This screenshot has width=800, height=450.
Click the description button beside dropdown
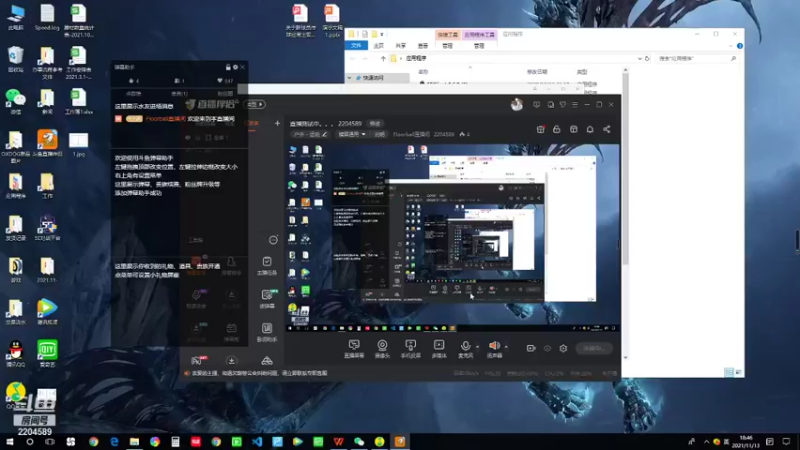[380, 134]
